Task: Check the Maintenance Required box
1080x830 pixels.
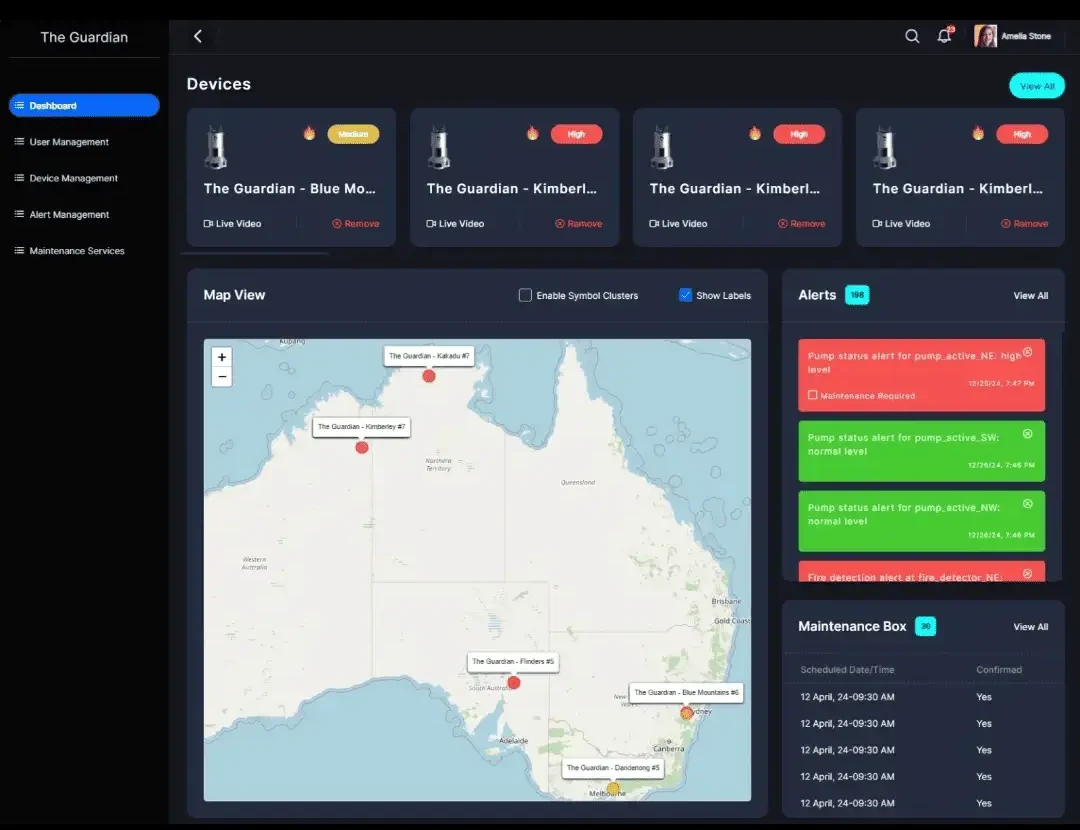Action: [813, 395]
